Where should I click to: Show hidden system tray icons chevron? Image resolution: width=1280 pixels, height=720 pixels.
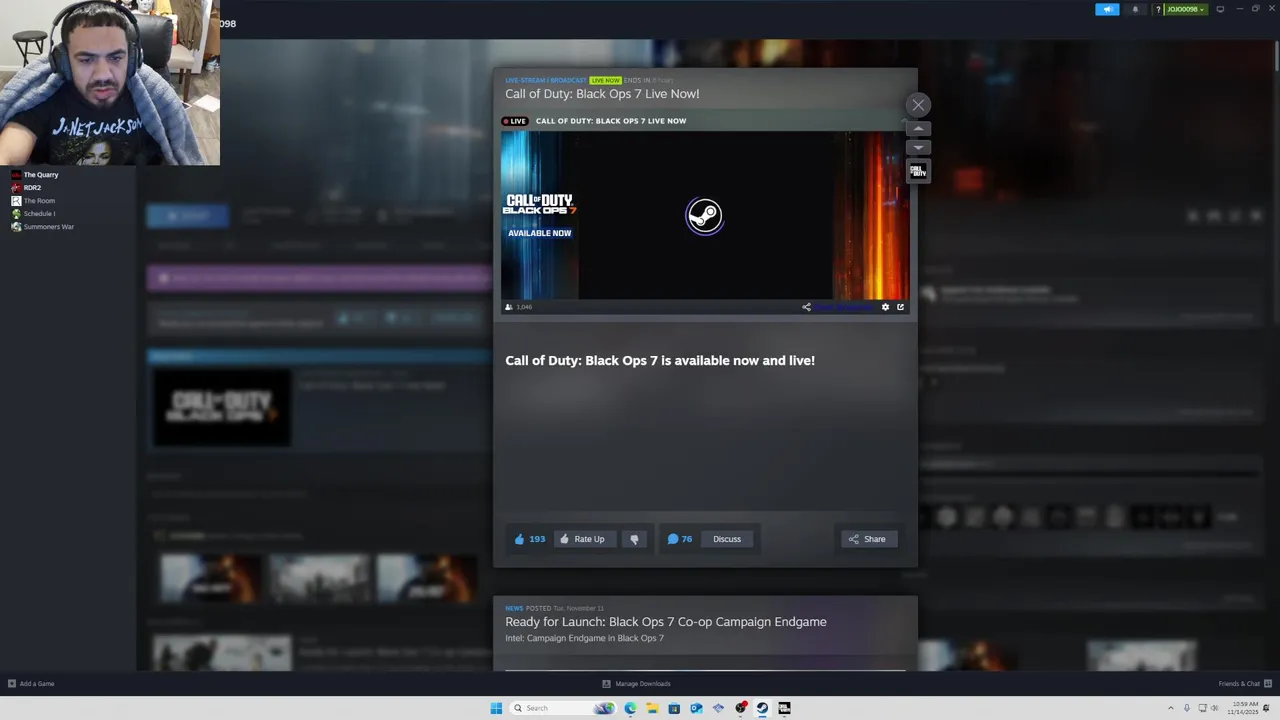pyautogui.click(x=1171, y=708)
